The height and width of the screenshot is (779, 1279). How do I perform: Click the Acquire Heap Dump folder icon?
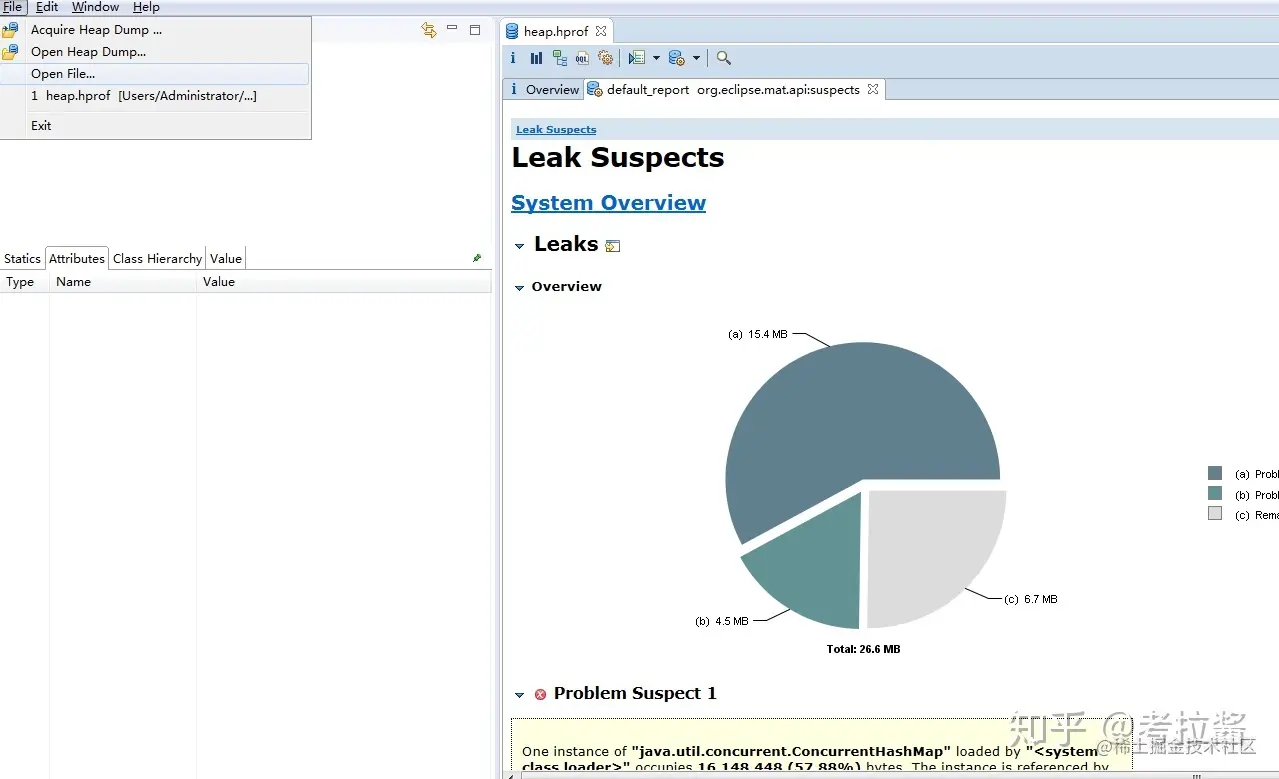click(10, 30)
